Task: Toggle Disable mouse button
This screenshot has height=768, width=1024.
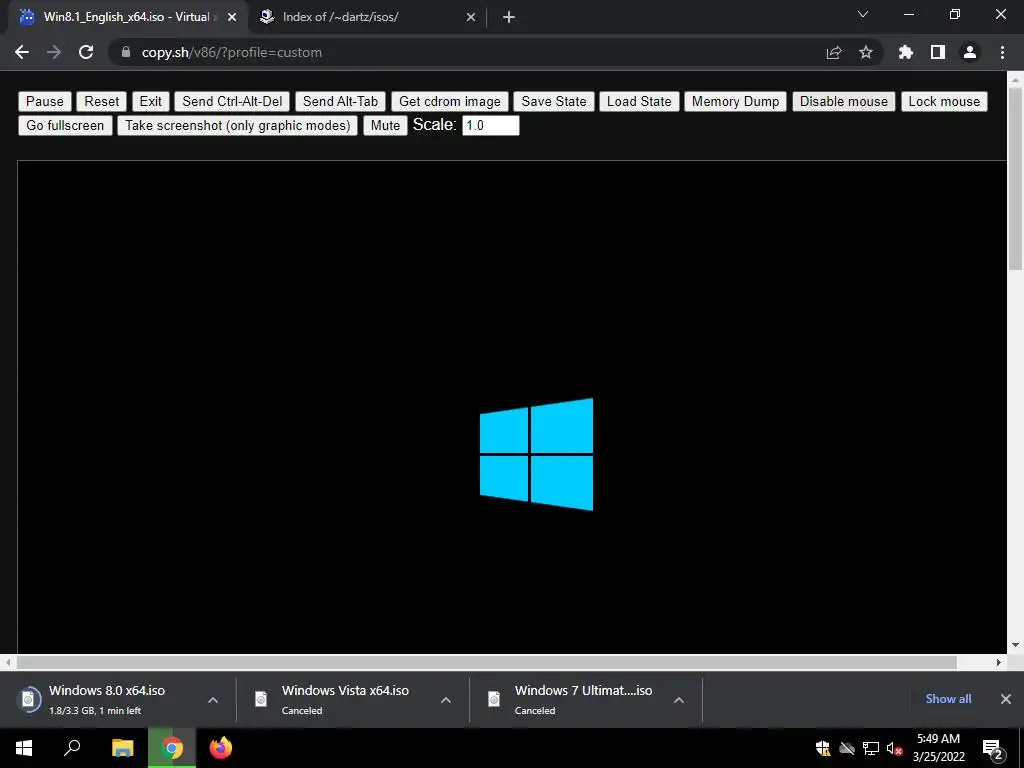Action: 844,101
